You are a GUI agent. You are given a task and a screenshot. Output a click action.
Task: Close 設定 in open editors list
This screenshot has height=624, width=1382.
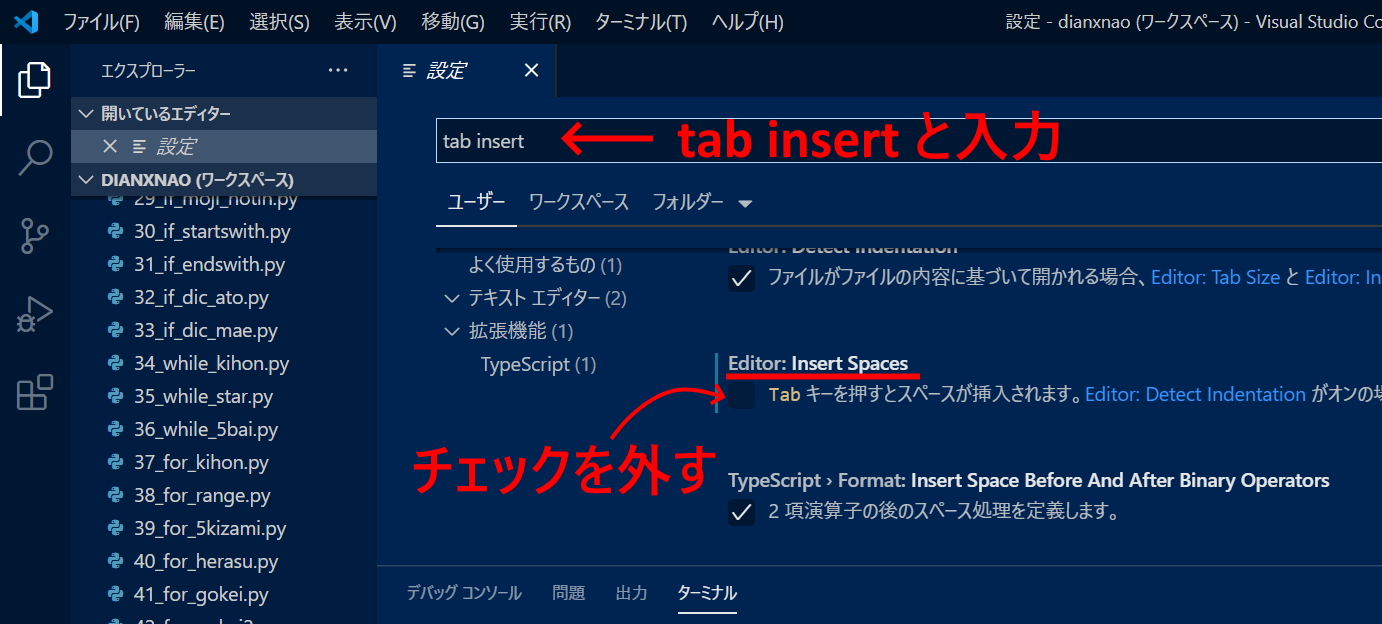click(x=110, y=146)
